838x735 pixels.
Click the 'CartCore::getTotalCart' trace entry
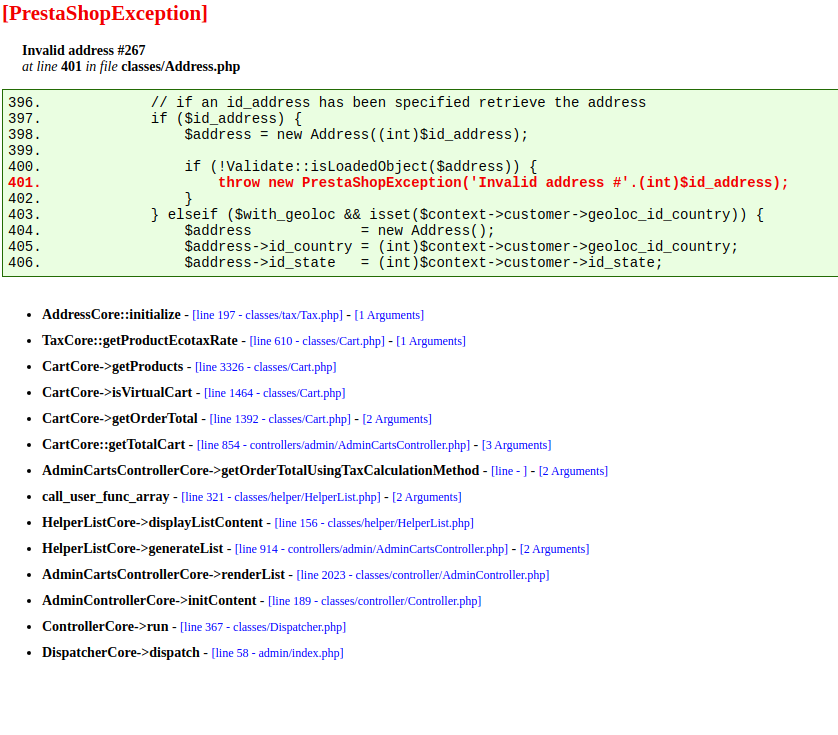(113, 445)
